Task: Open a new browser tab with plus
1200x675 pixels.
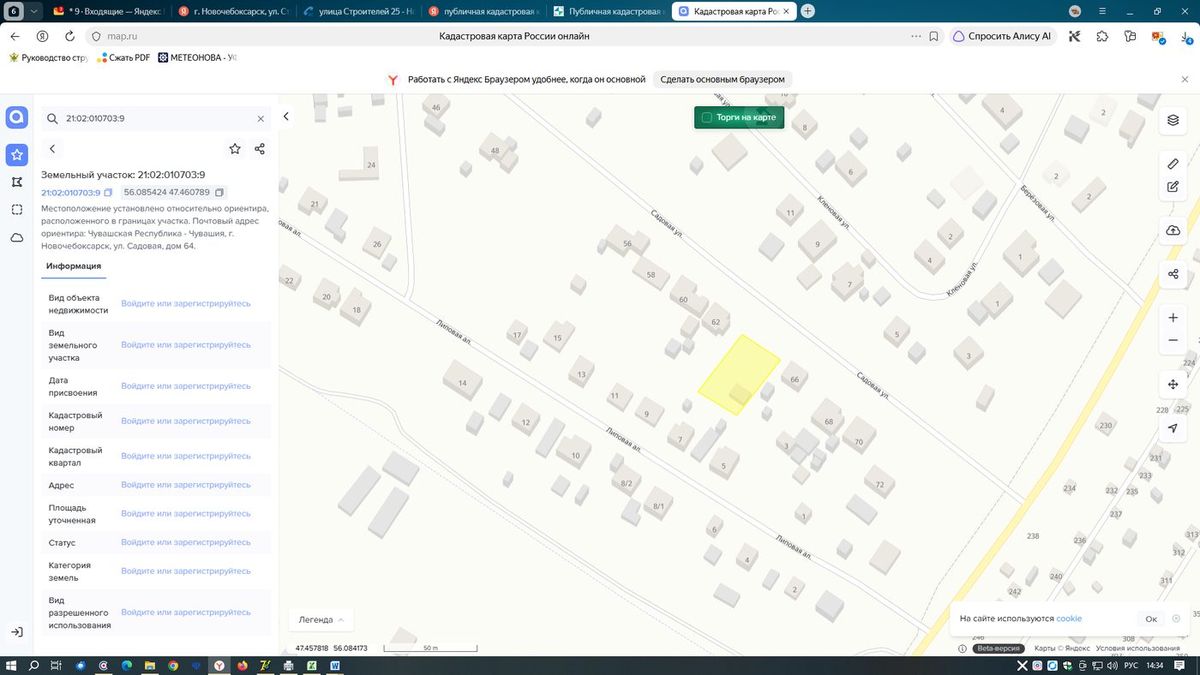Action: (x=808, y=11)
